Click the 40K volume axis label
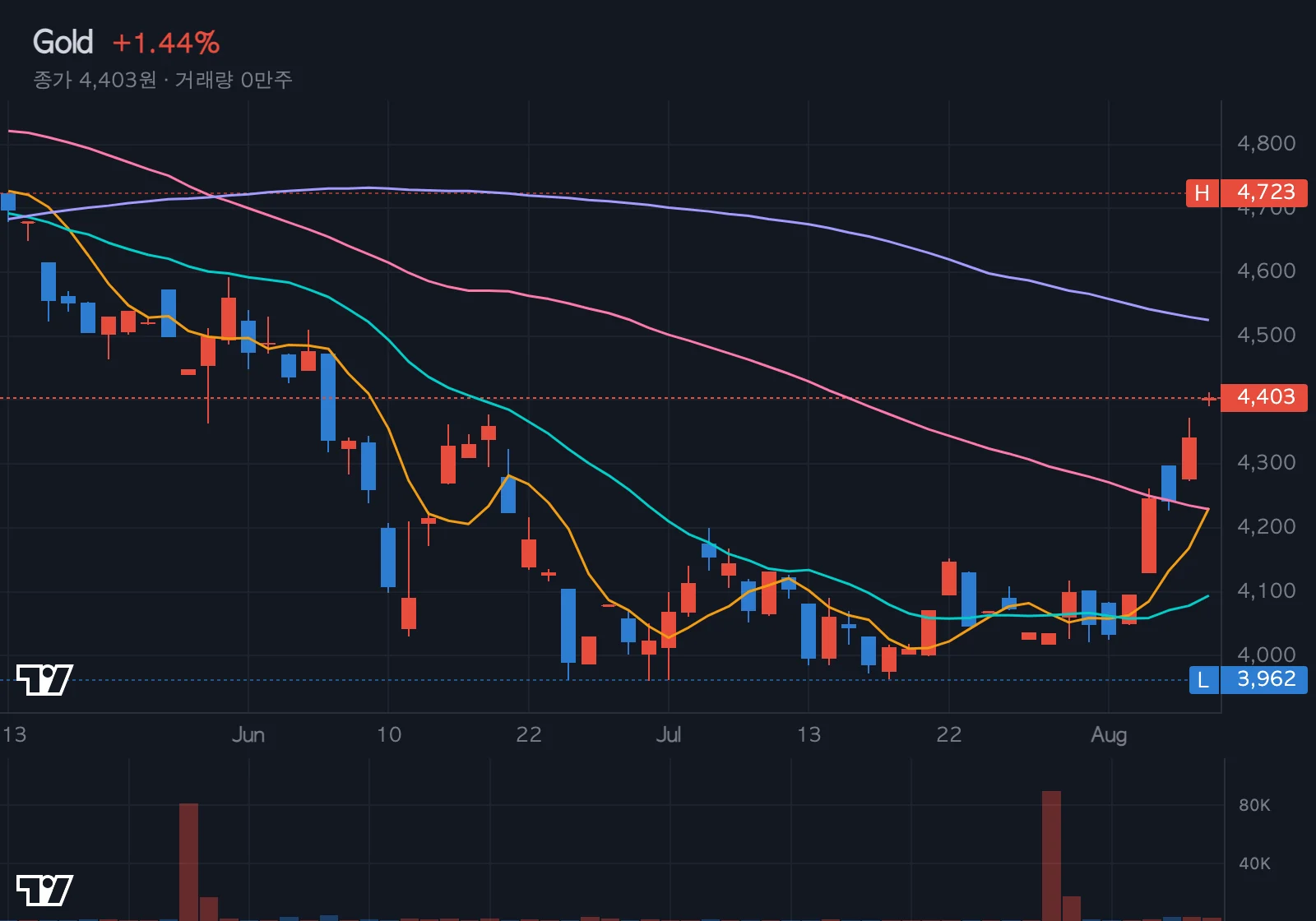 [x=1254, y=864]
